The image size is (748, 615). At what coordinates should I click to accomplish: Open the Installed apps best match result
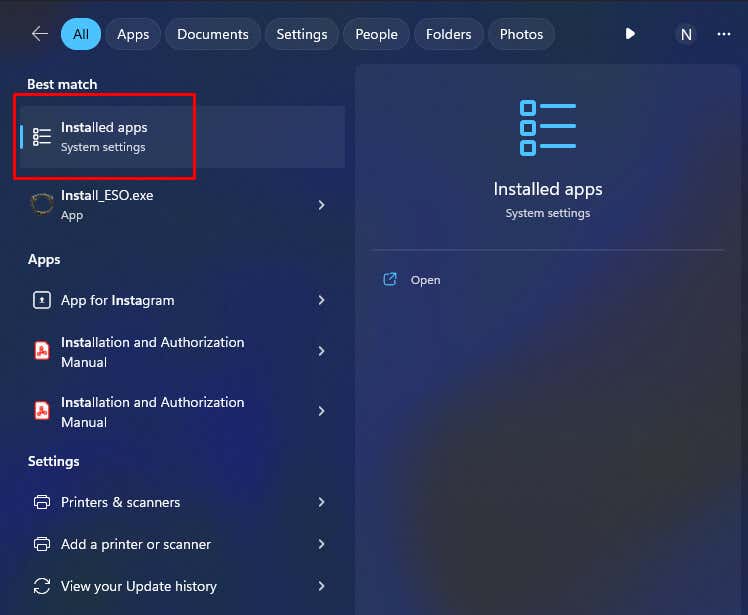(x=104, y=137)
